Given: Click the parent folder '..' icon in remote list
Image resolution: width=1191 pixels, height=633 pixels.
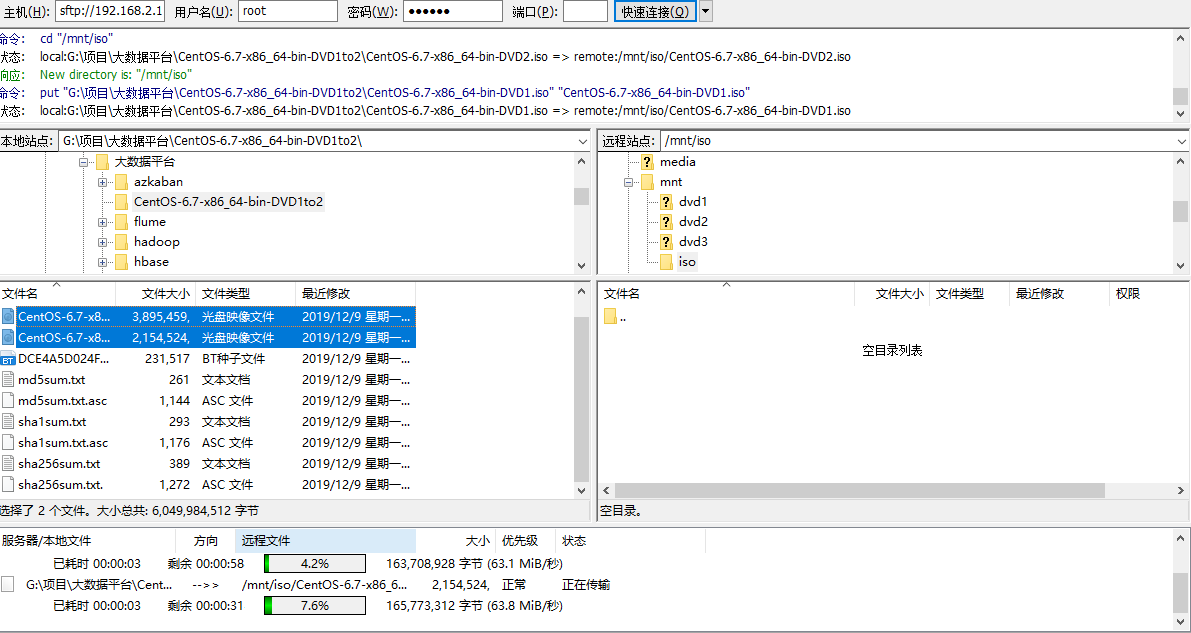Looking at the screenshot, I should tap(610, 317).
